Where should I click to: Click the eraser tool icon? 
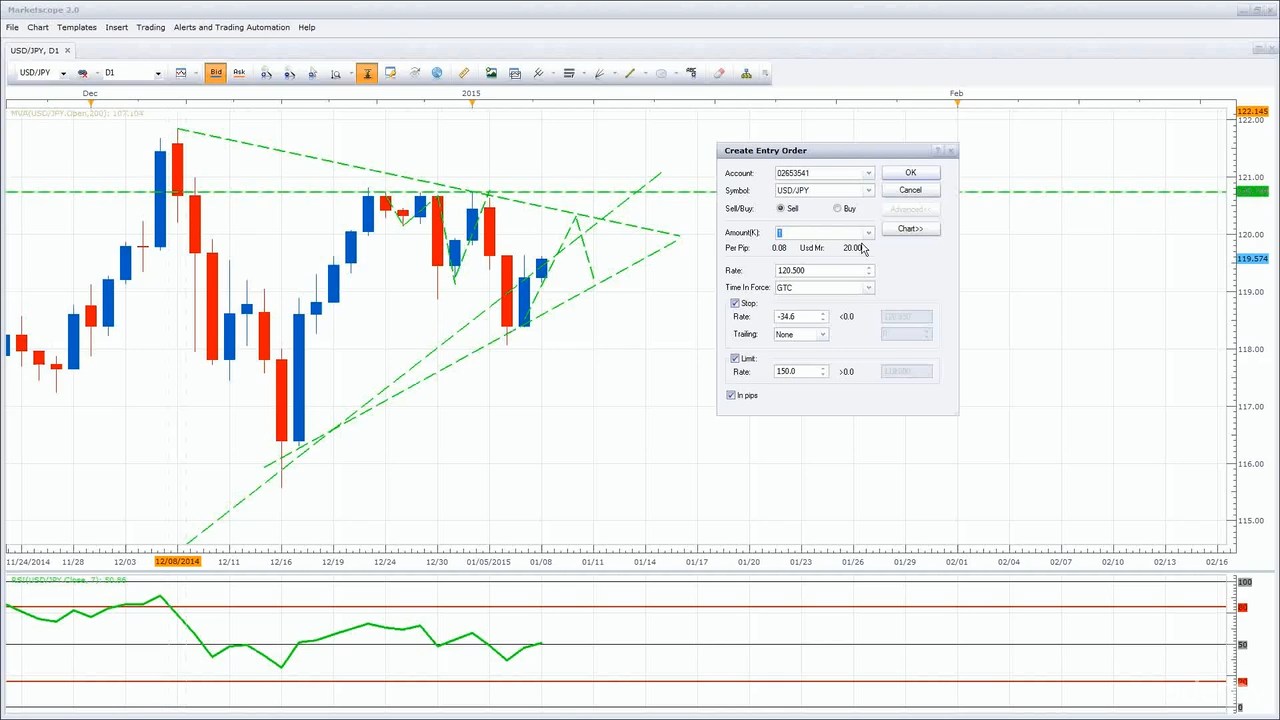point(719,73)
